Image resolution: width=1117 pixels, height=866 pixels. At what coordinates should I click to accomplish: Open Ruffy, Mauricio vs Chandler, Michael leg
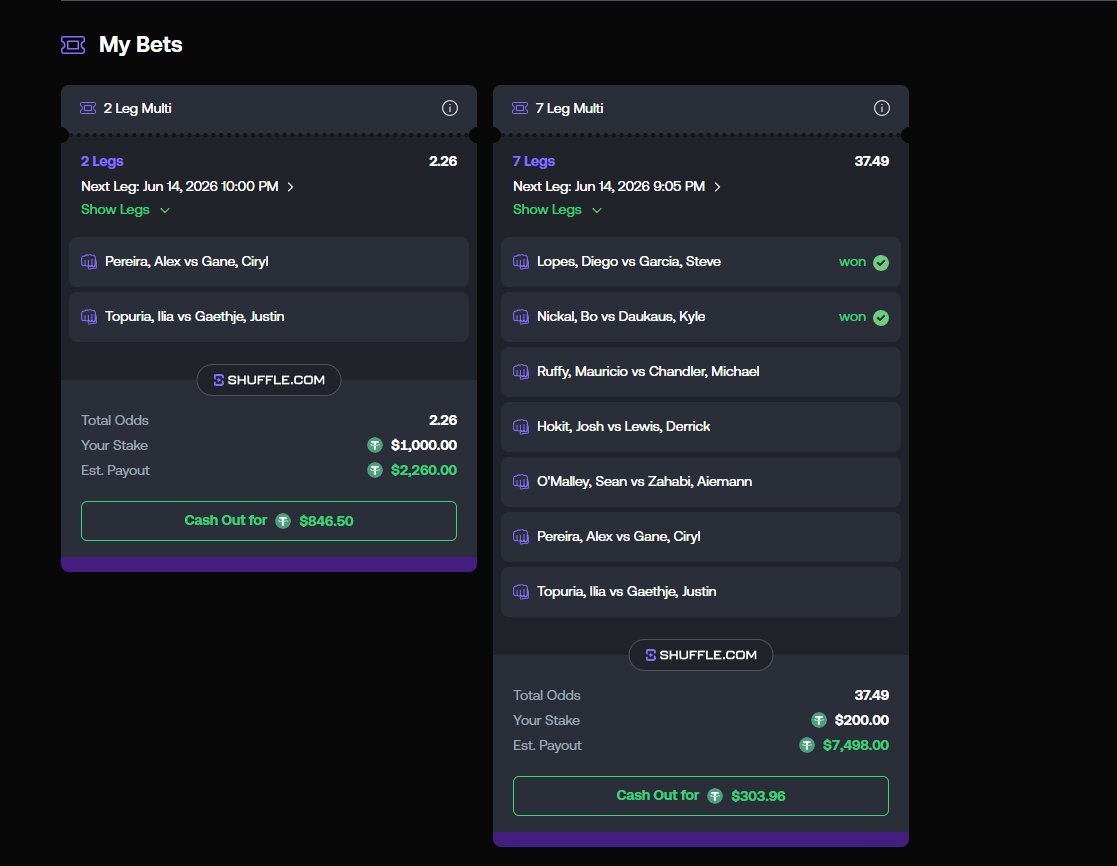point(700,372)
